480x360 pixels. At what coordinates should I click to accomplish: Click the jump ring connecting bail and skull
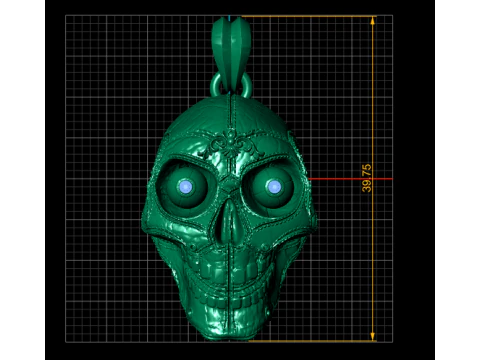230,85
